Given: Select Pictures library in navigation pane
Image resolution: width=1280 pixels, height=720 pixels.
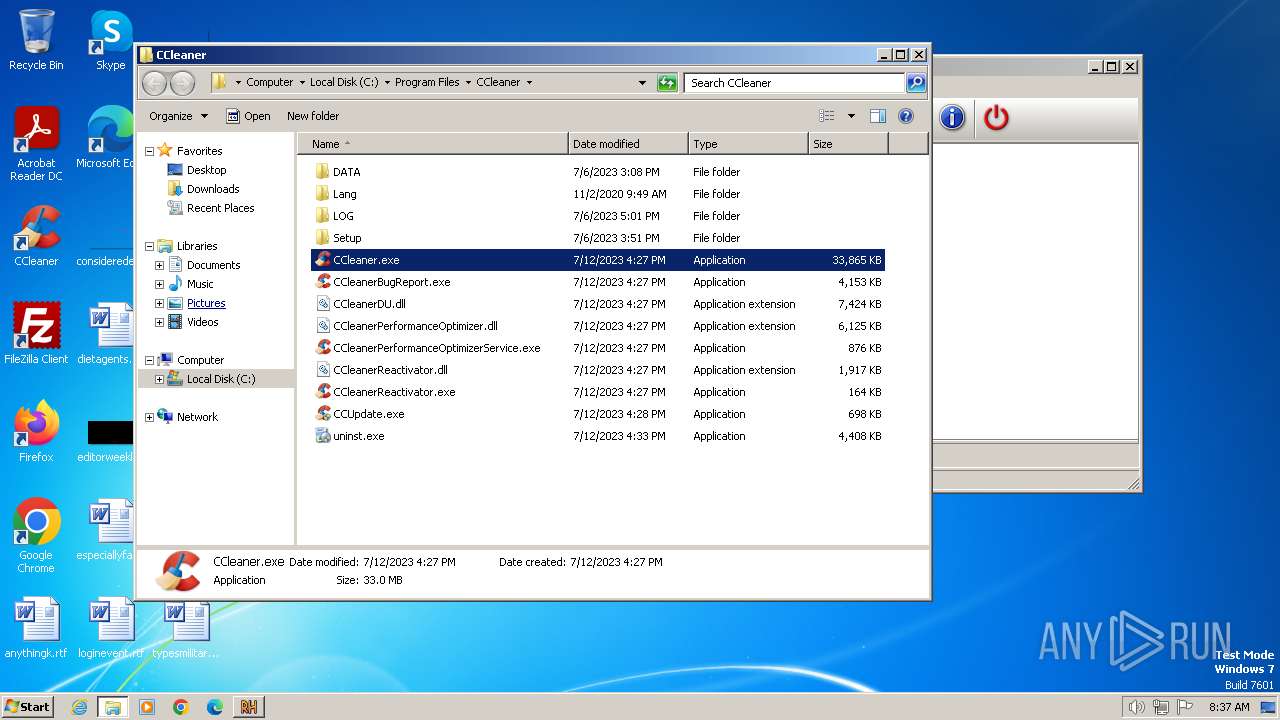Looking at the screenshot, I should [x=206, y=303].
